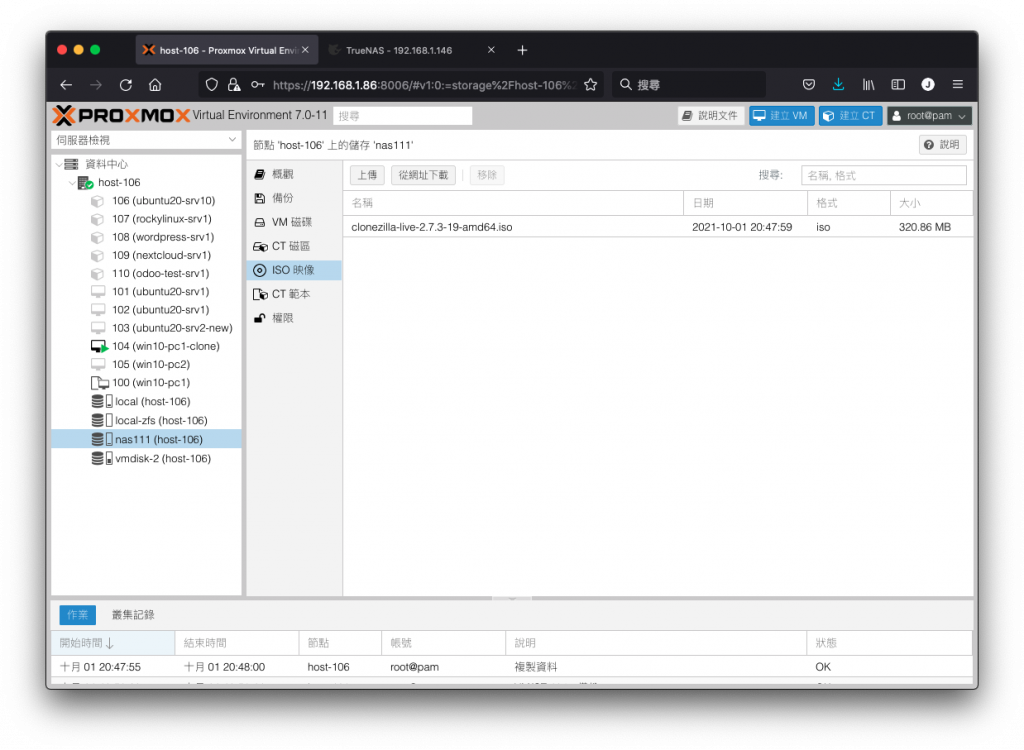Sort by the 開始時間 column header

click(113, 643)
